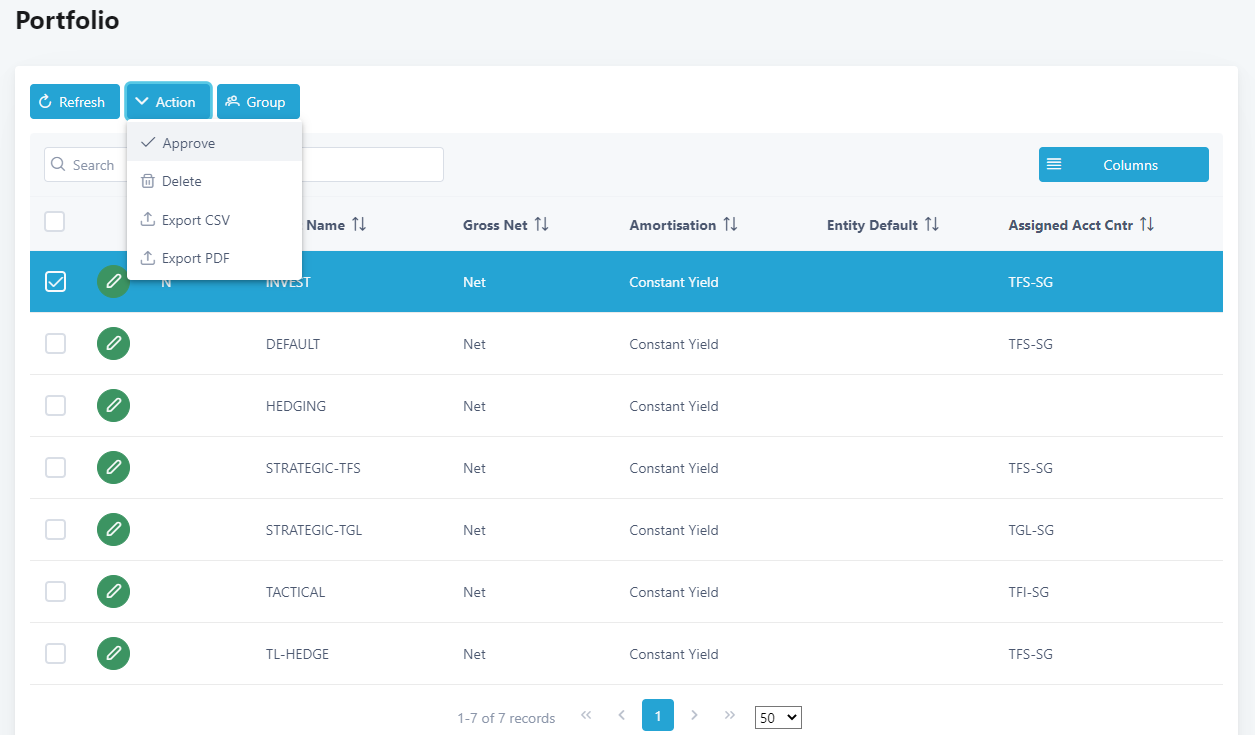Viewport: 1255px width, 735px height.
Task: Open the page size 50 dropdown
Action: 778,717
